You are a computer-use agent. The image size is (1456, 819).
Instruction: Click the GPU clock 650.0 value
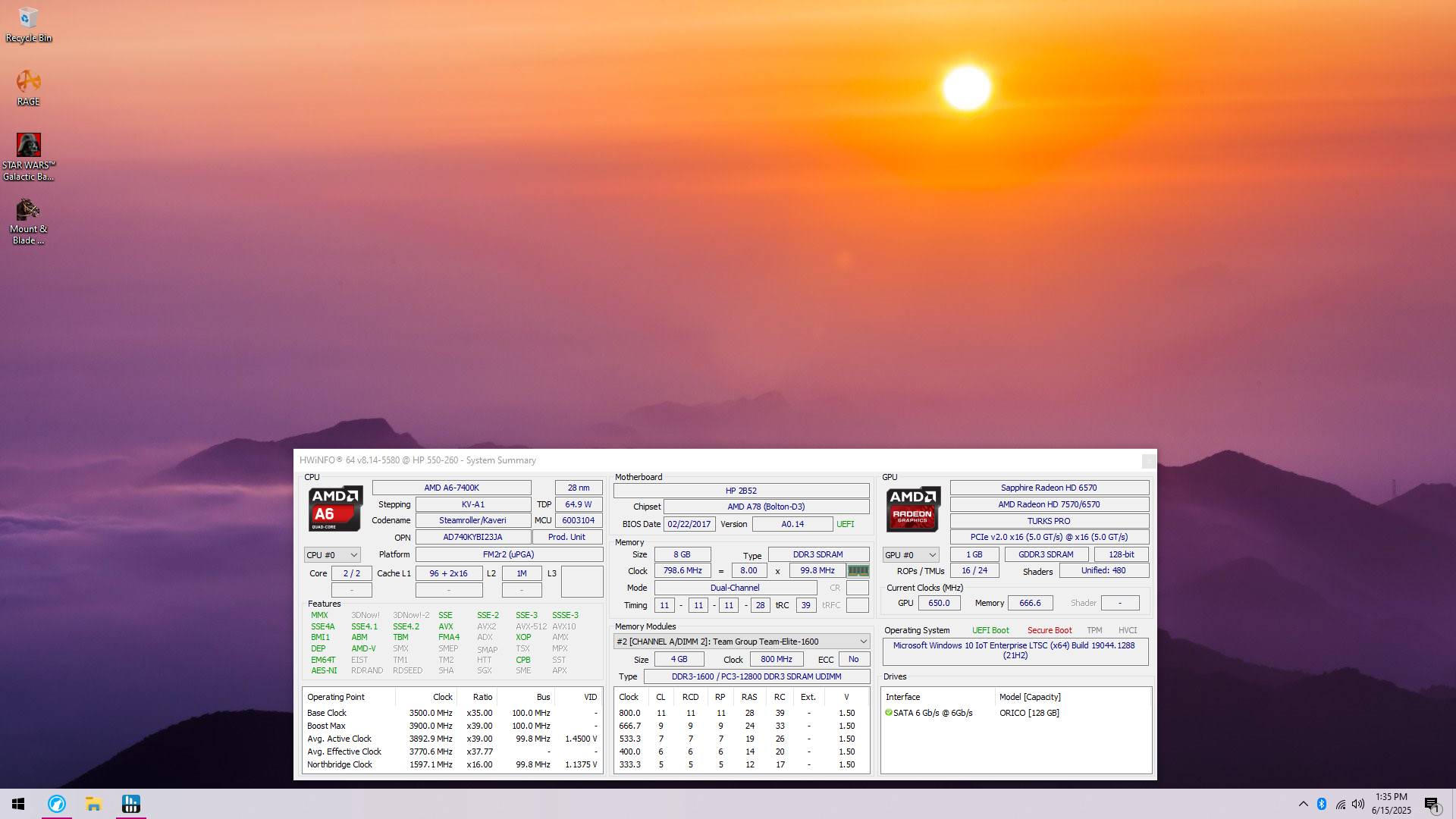939,603
